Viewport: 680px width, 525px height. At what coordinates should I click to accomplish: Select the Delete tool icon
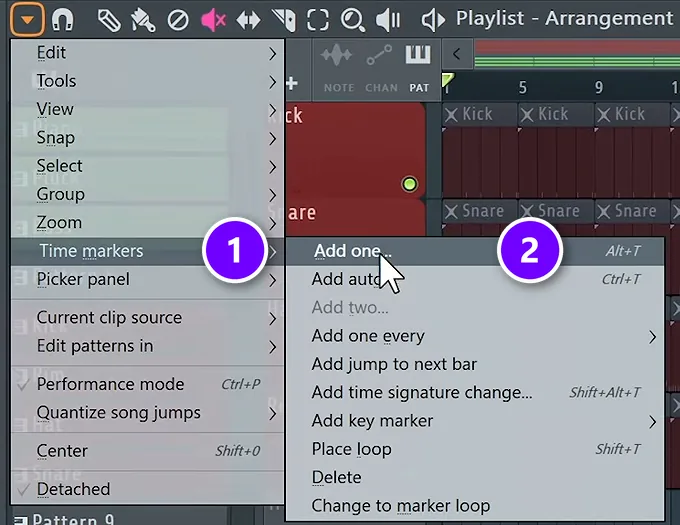[178, 20]
